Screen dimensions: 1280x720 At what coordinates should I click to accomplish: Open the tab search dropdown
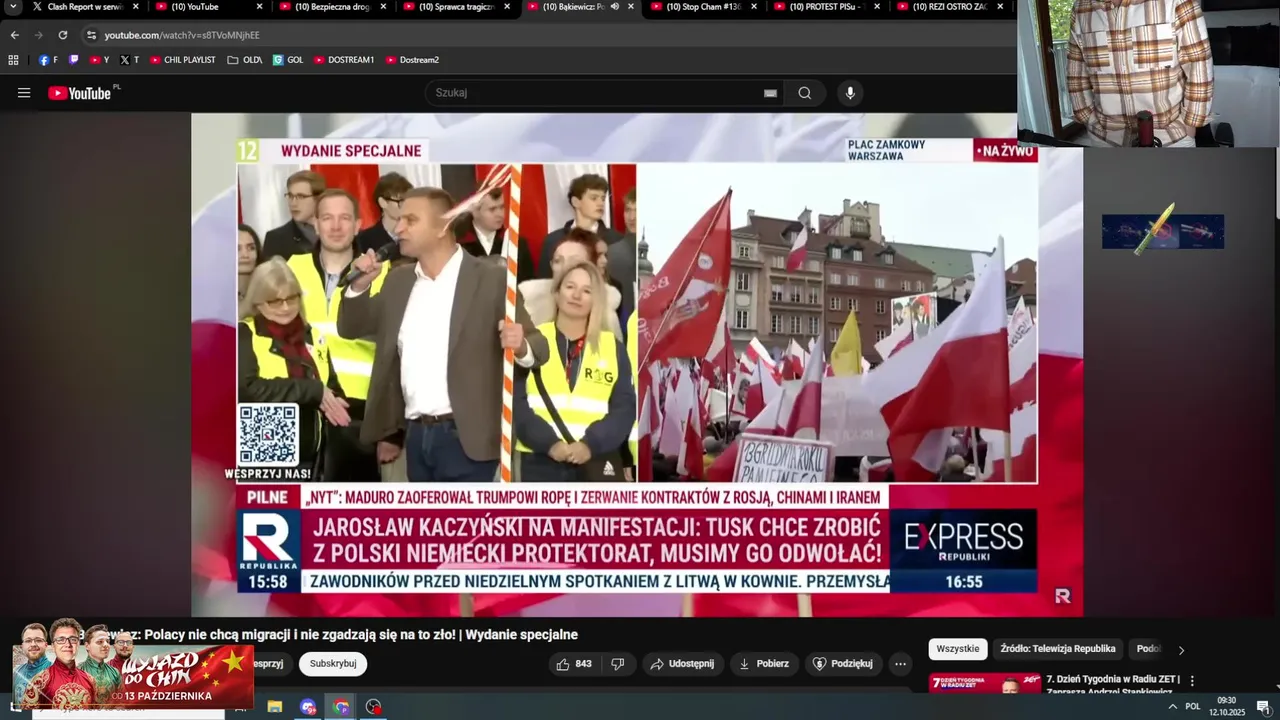click(x=13, y=7)
